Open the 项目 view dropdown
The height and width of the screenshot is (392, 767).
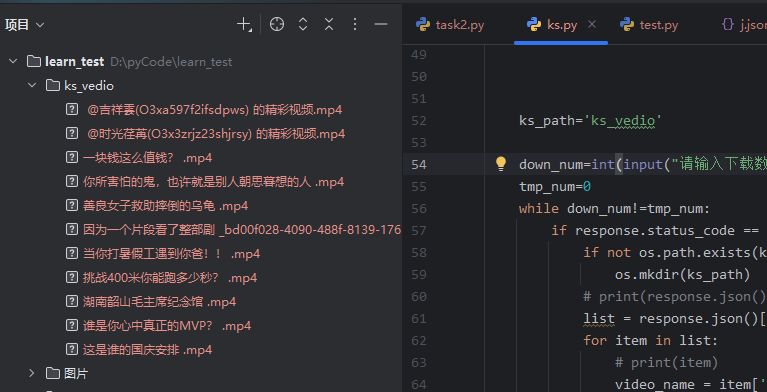24,24
